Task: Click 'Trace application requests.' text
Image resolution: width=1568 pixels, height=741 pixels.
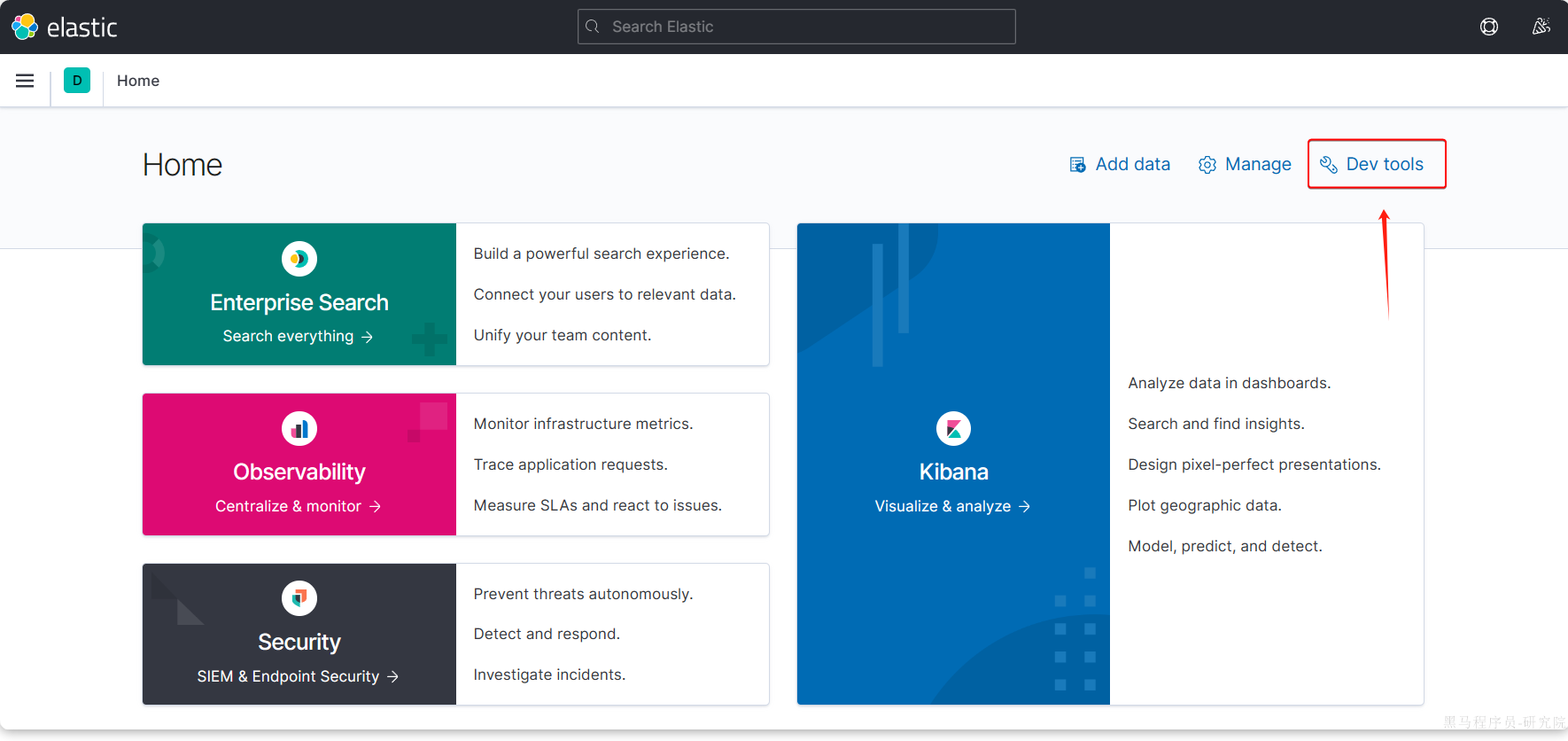Action: [x=571, y=464]
